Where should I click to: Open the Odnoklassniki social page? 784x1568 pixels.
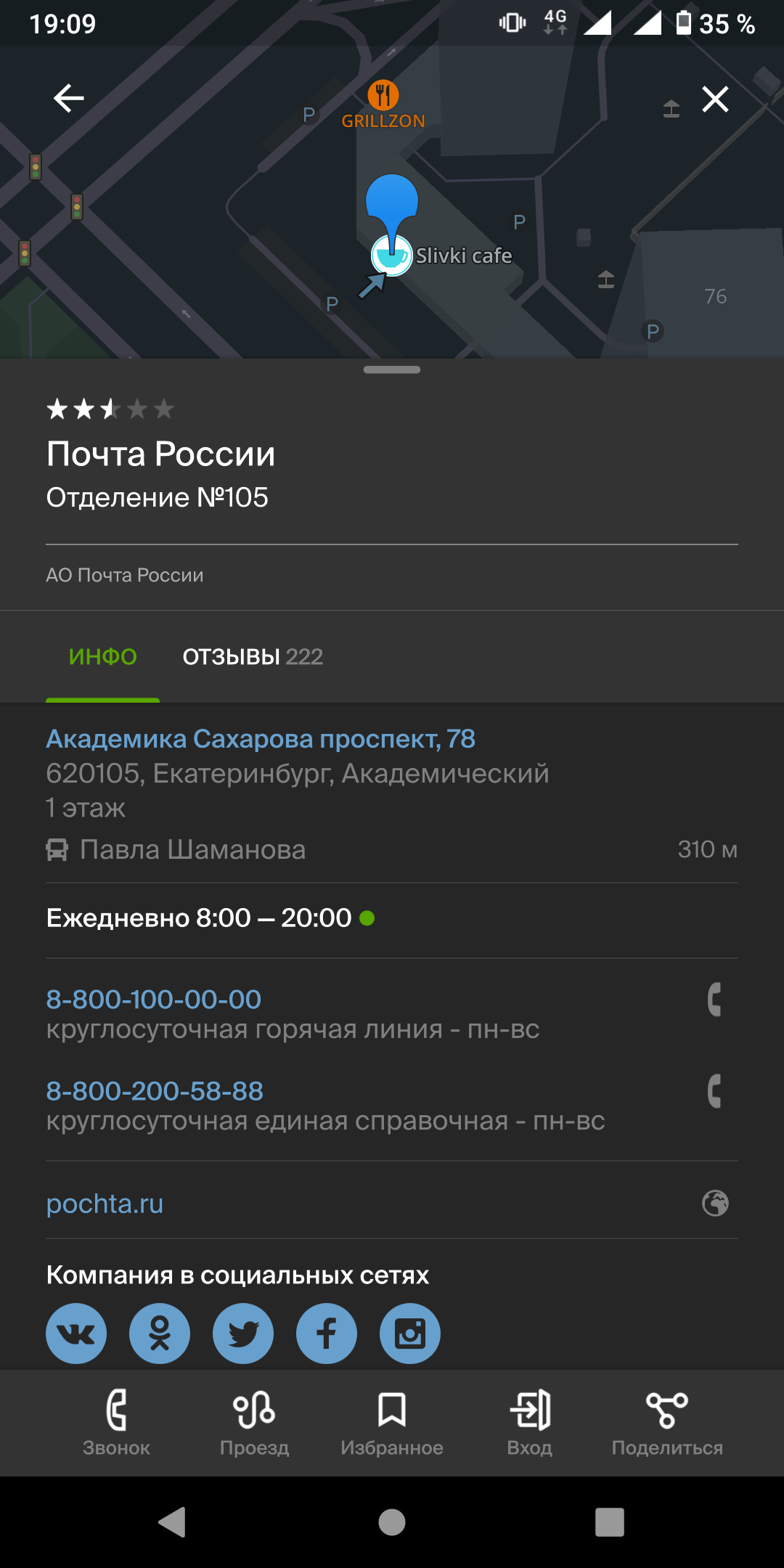(x=160, y=1334)
